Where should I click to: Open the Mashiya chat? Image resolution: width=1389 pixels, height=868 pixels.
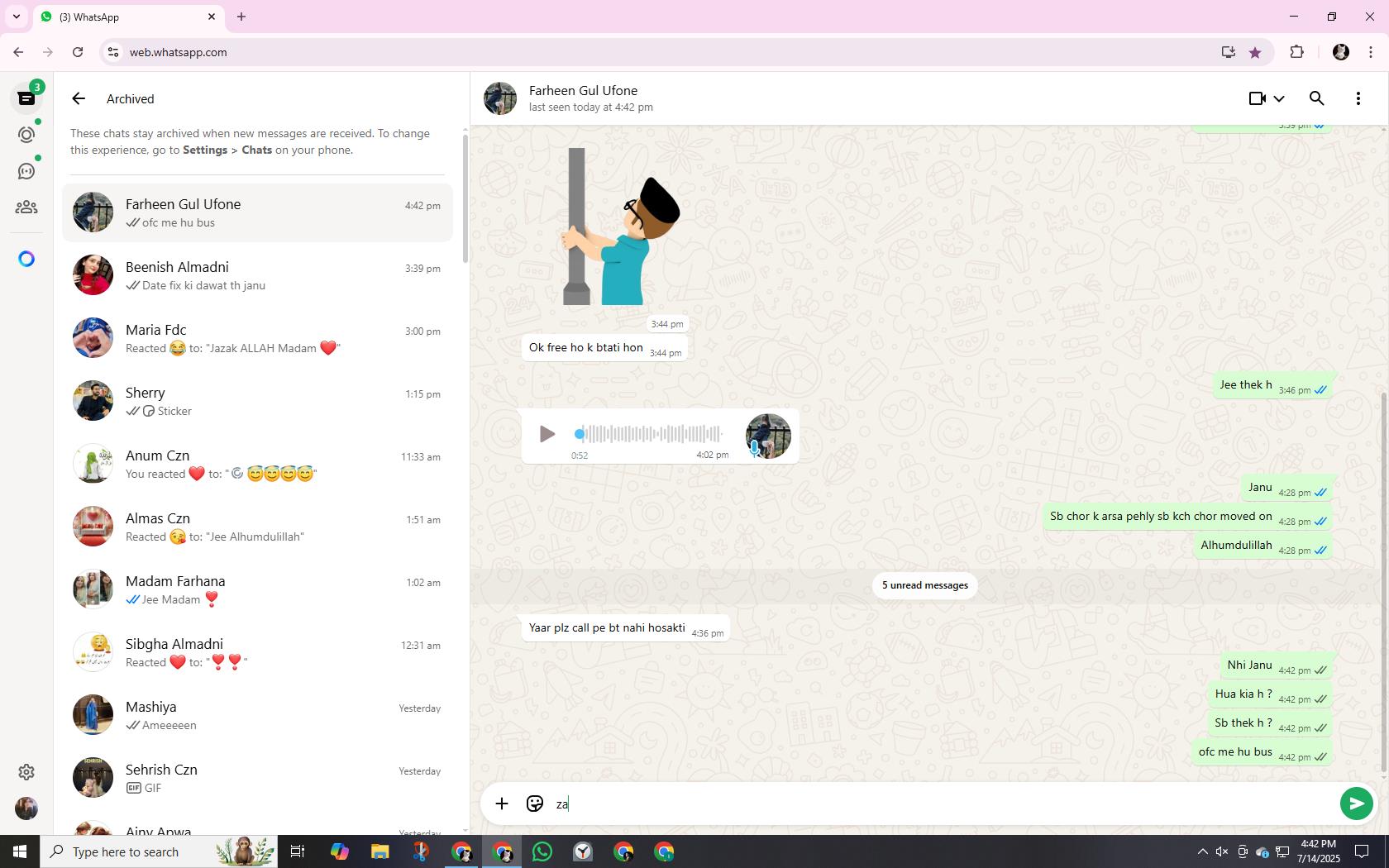[258, 715]
